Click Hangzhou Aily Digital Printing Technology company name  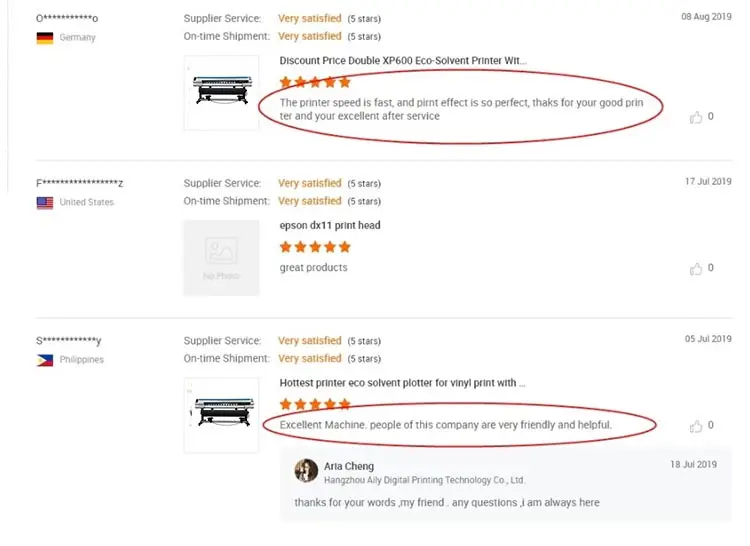pos(424,481)
